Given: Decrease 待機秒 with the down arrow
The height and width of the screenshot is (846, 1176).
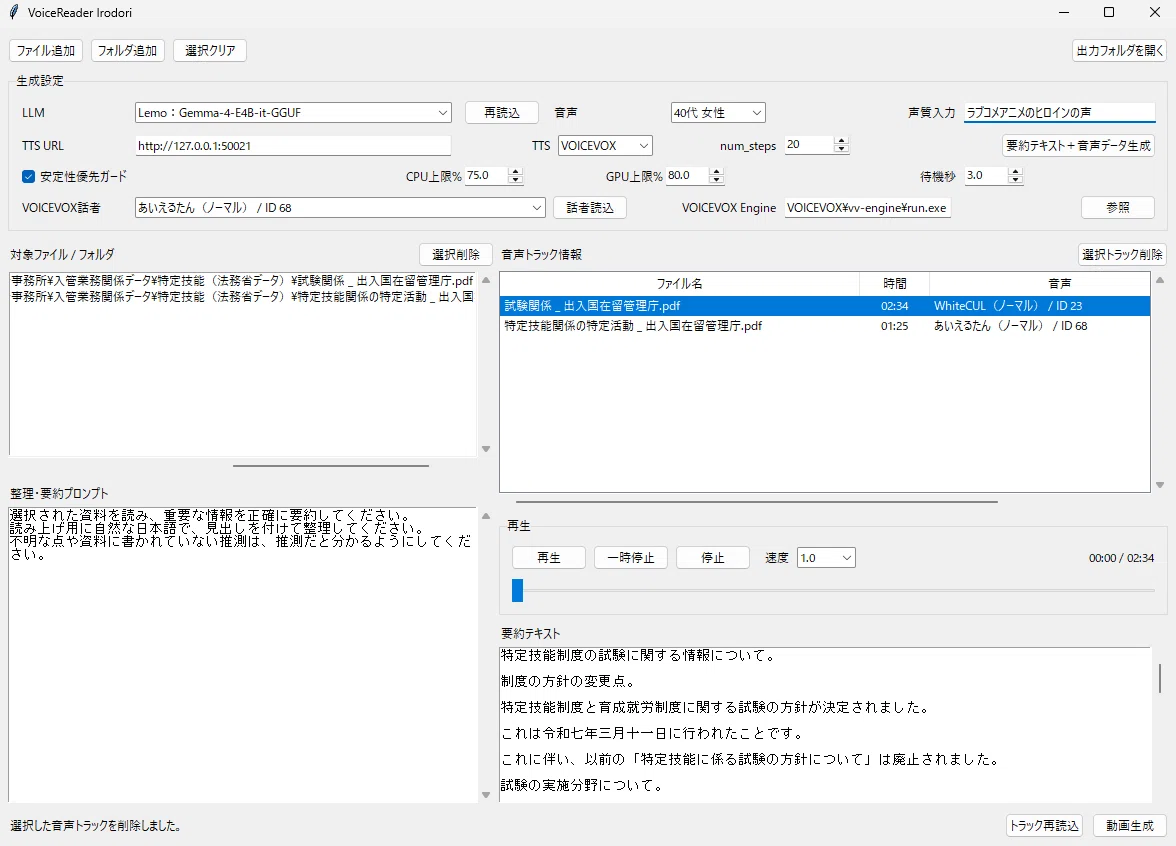Looking at the screenshot, I should [1016, 180].
